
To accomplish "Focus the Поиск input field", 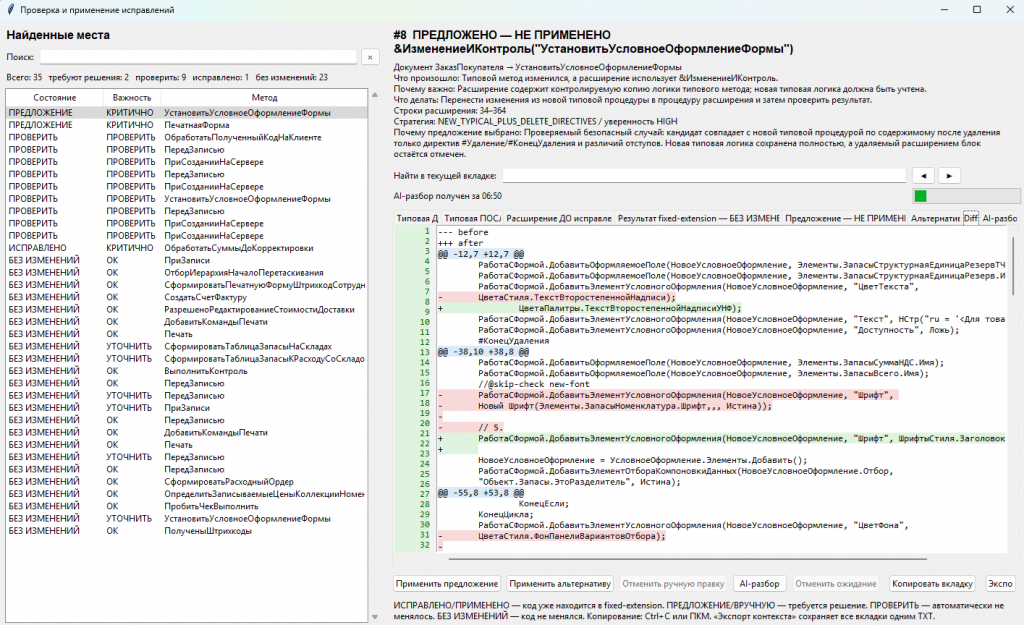I will coord(199,57).
